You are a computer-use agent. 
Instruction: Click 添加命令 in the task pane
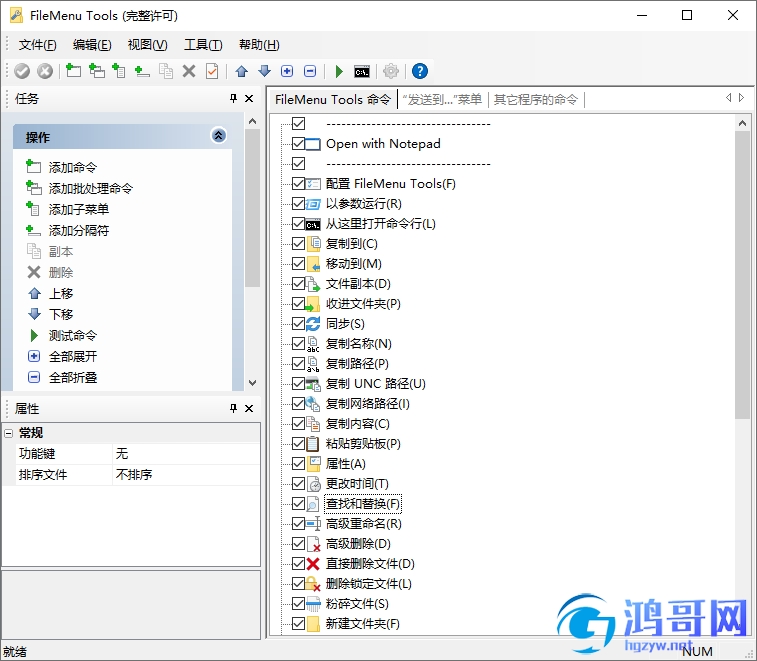click(72, 167)
